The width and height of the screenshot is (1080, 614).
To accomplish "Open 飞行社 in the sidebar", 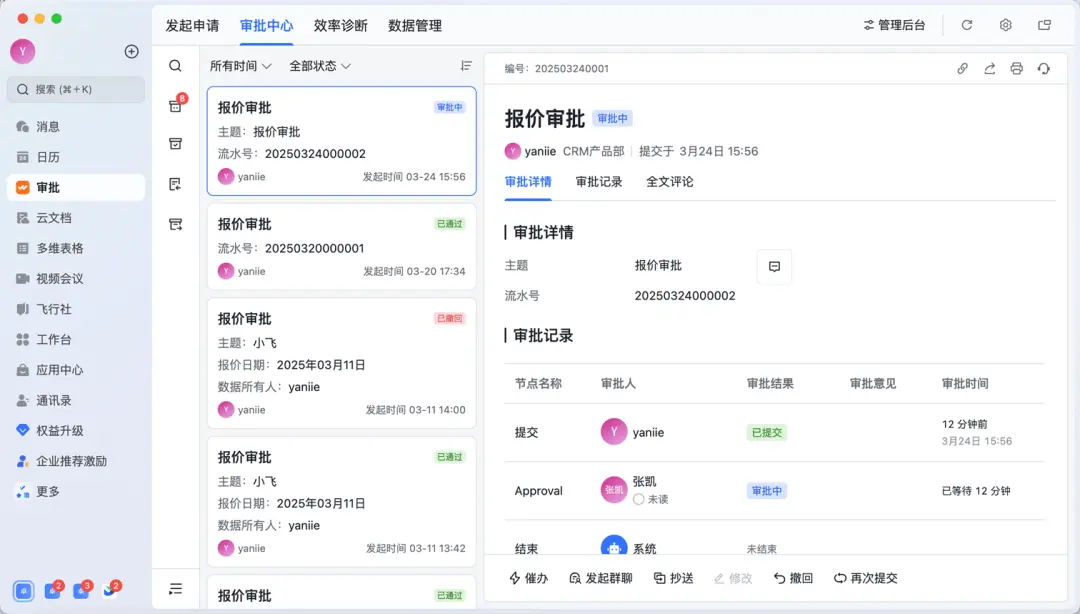I will pos(76,309).
